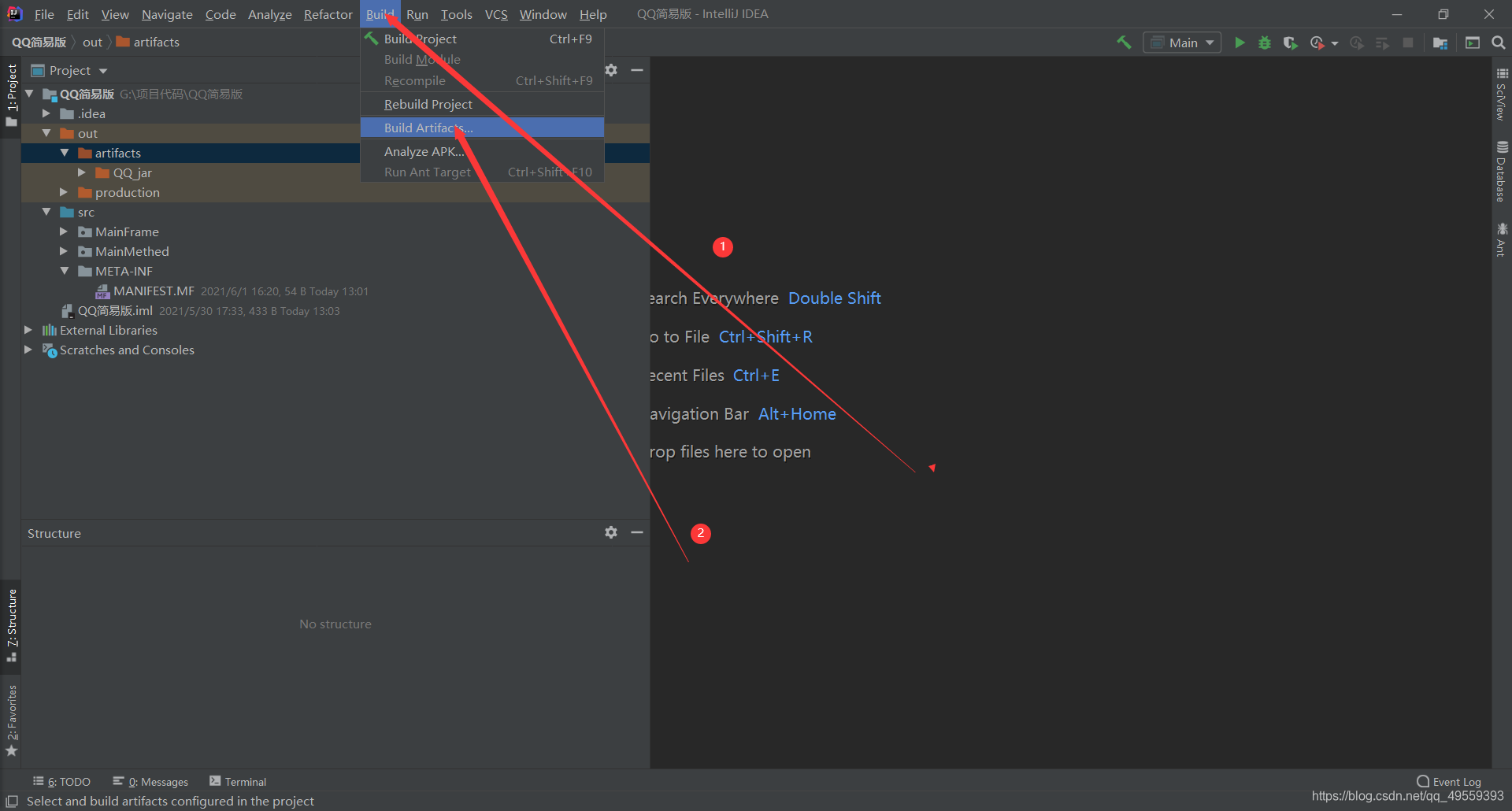Image resolution: width=1512 pixels, height=811 pixels.
Task: Open Run Anything toolbar icon
Action: 1473,43
